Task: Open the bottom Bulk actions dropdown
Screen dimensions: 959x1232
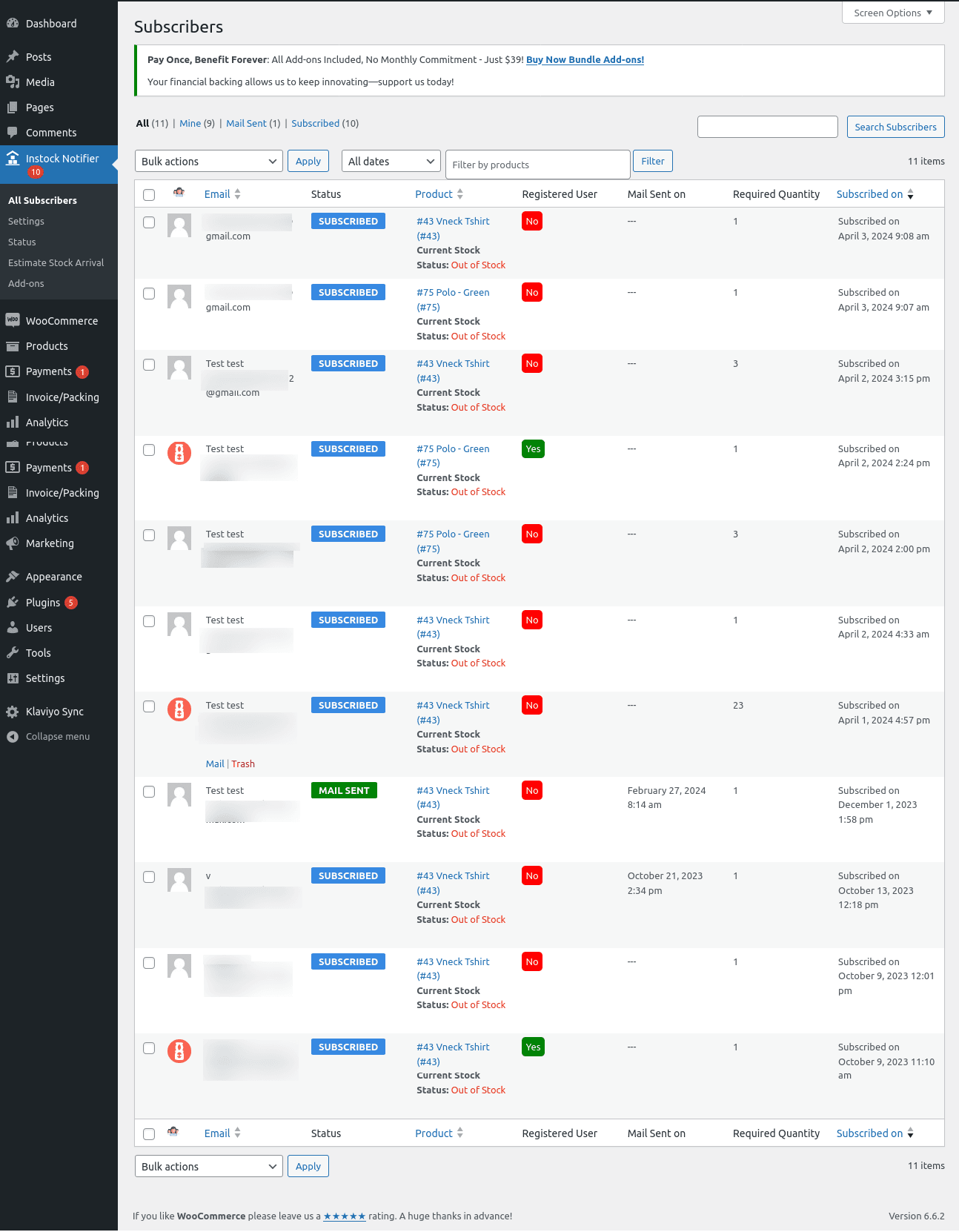Action: [209, 1166]
